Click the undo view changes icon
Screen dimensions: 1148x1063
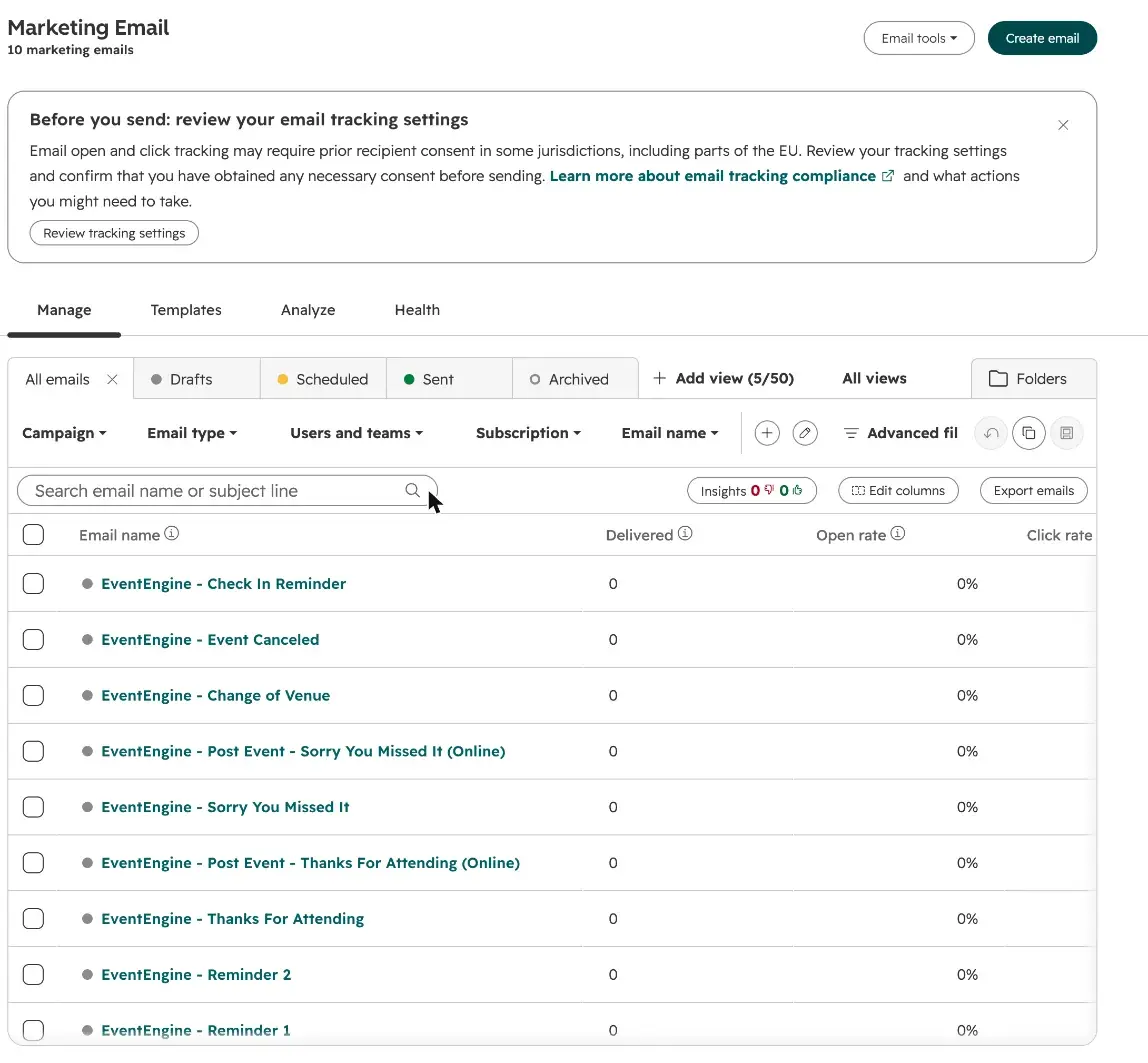[x=991, y=433]
